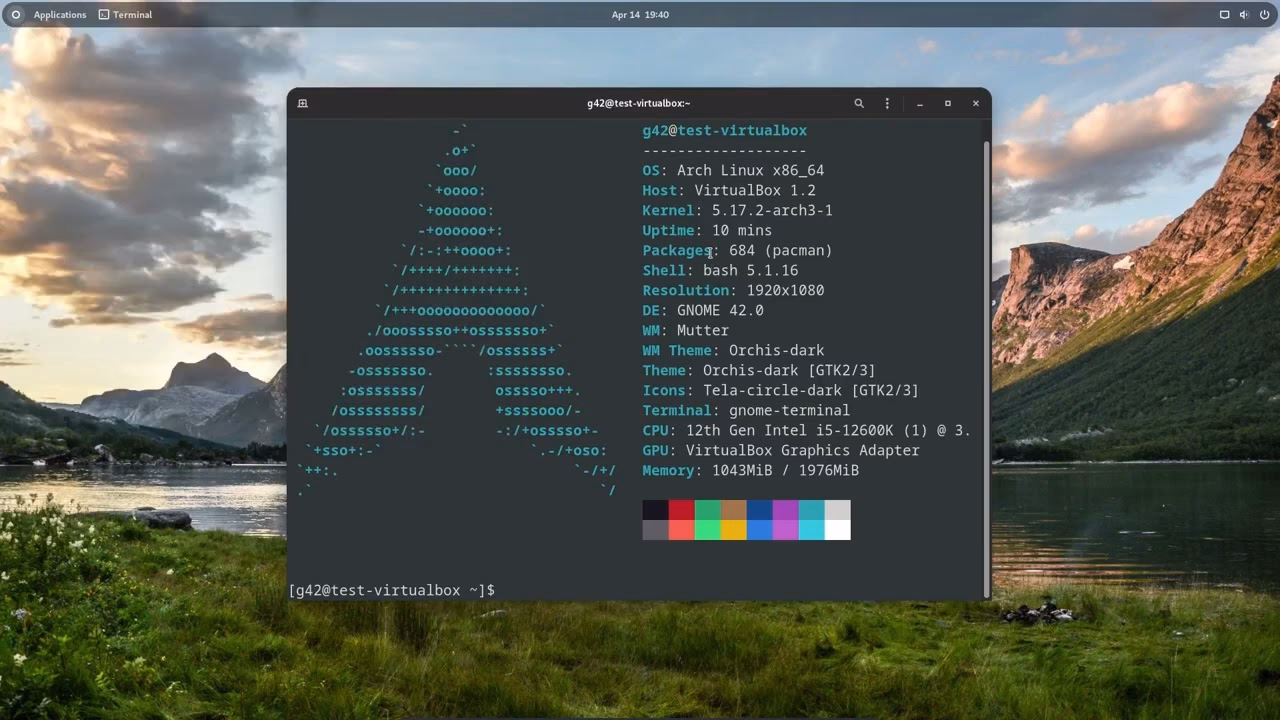Click the power tray icon
The width and height of the screenshot is (1280, 720).
click(1263, 15)
